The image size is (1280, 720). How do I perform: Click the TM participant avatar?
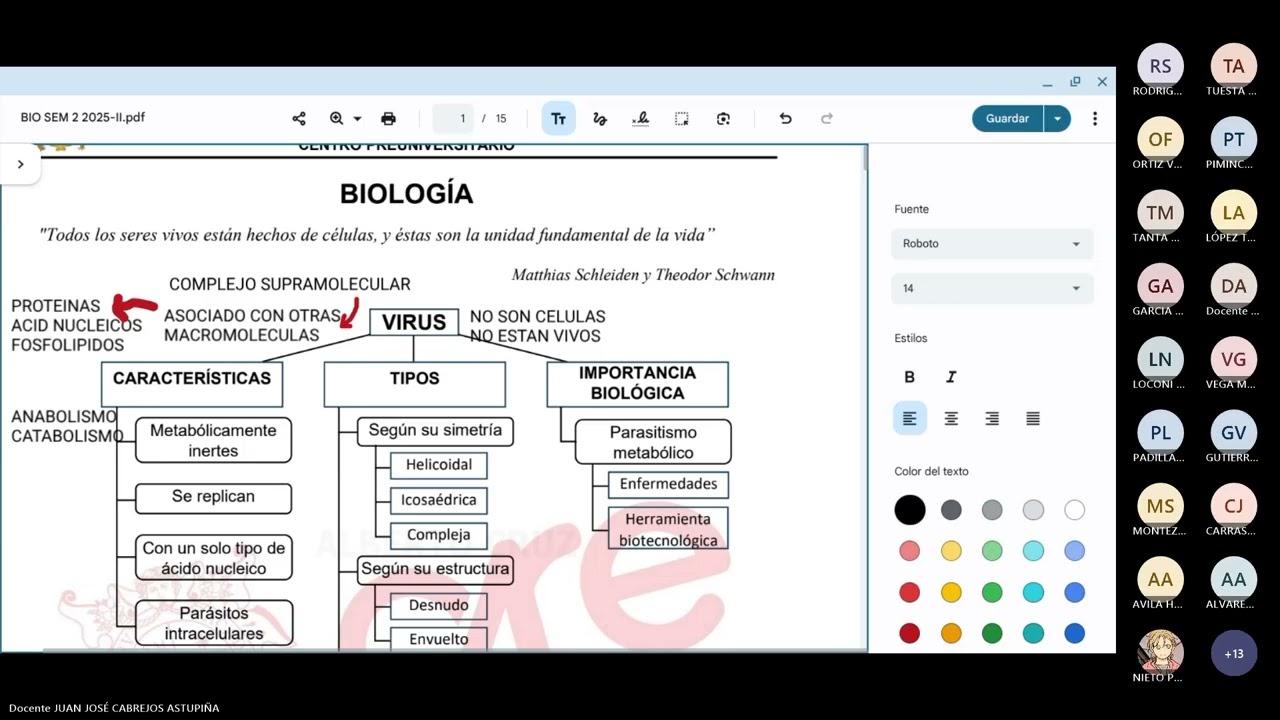pos(1160,213)
